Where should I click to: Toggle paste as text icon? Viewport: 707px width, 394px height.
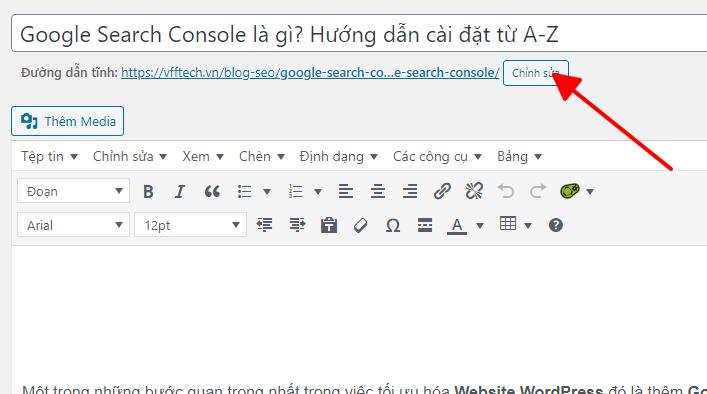tap(329, 224)
